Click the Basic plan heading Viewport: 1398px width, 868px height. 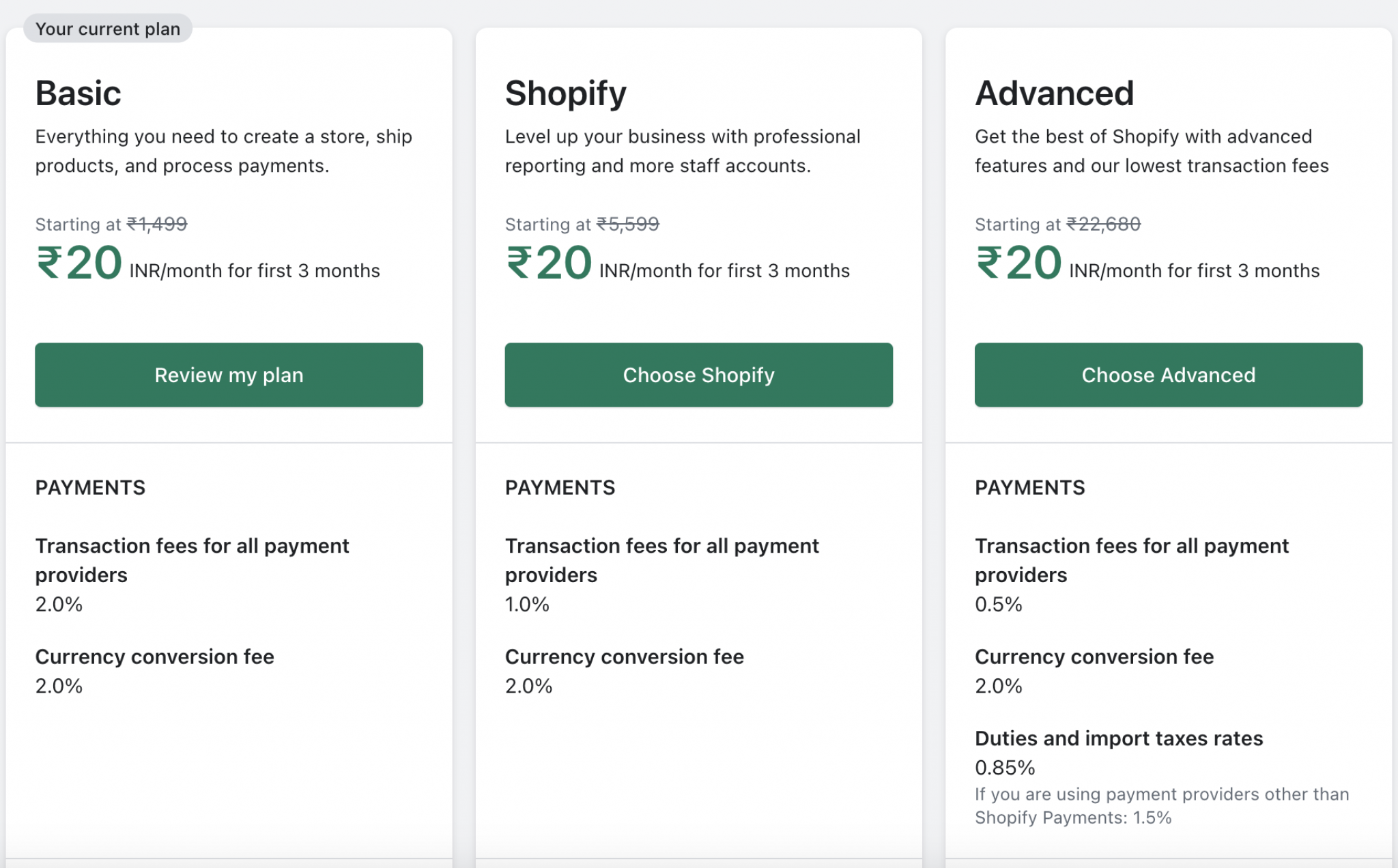79,93
